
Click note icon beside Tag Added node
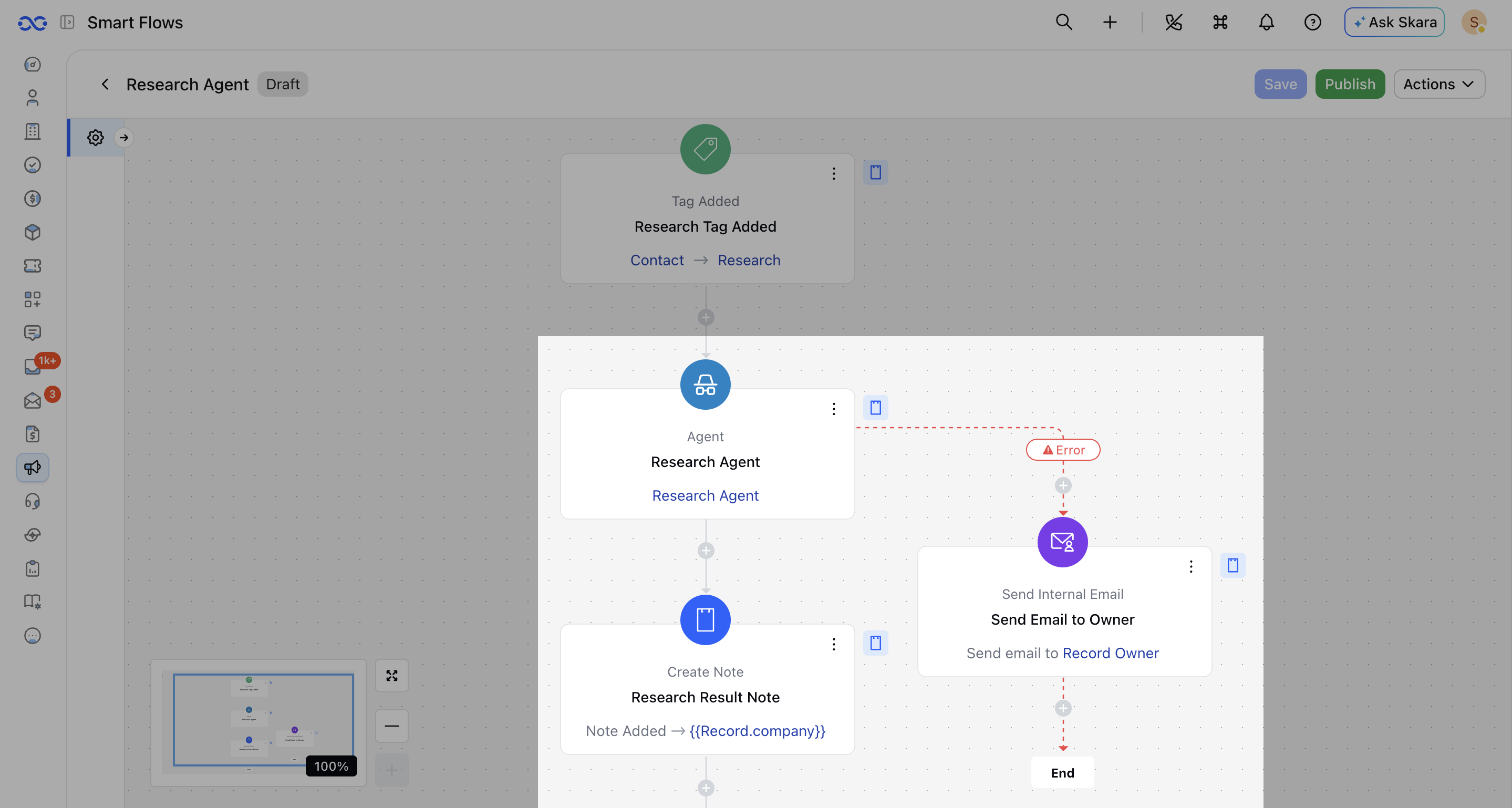click(x=876, y=172)
